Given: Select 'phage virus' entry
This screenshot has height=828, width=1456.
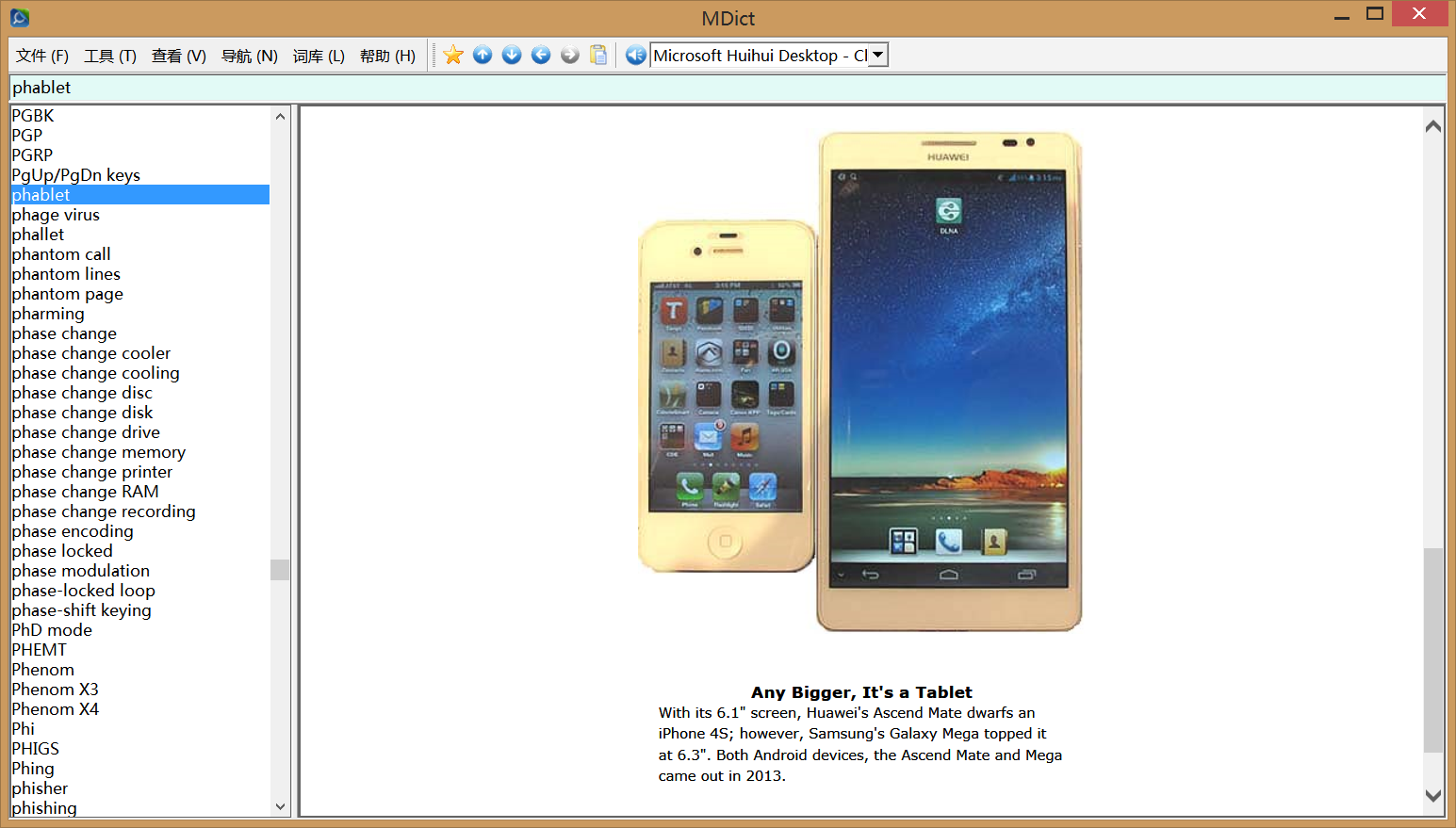Looking at the screenshot, I should click(x=56, y=215).
